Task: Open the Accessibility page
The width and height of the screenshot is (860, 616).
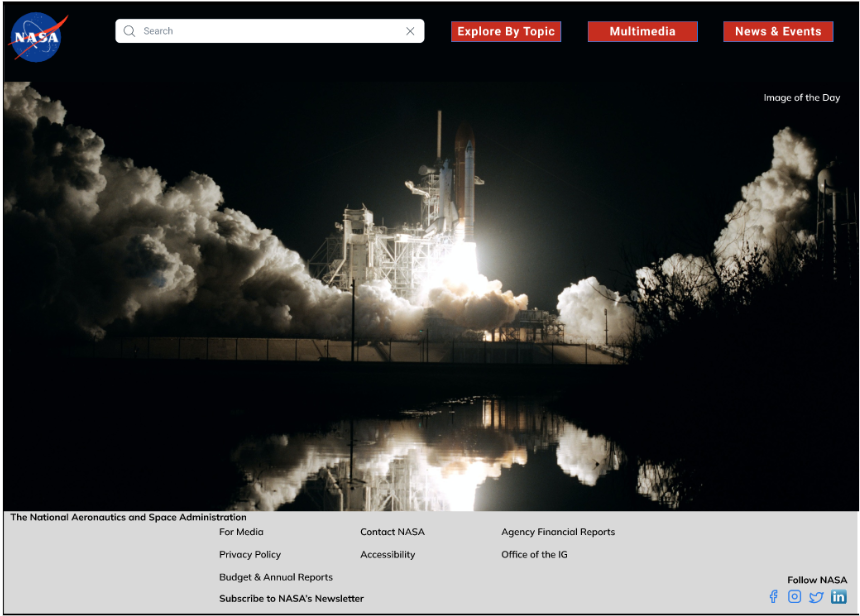Action: (388, 554)
